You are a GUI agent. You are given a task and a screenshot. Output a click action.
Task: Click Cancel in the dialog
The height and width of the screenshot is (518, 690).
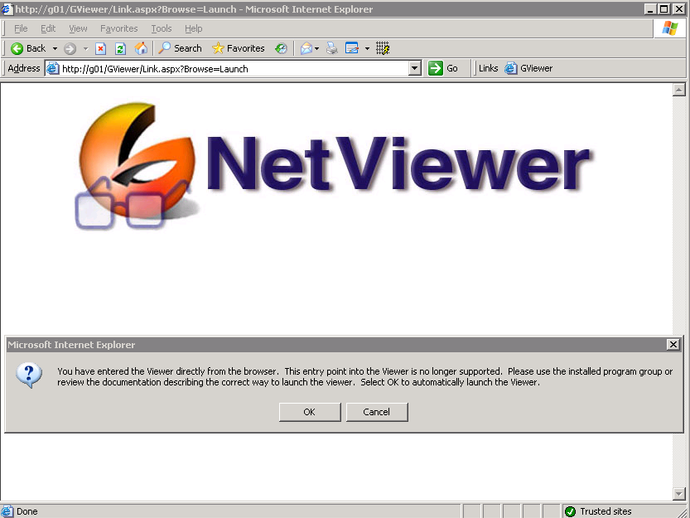[x=377, y=412]
